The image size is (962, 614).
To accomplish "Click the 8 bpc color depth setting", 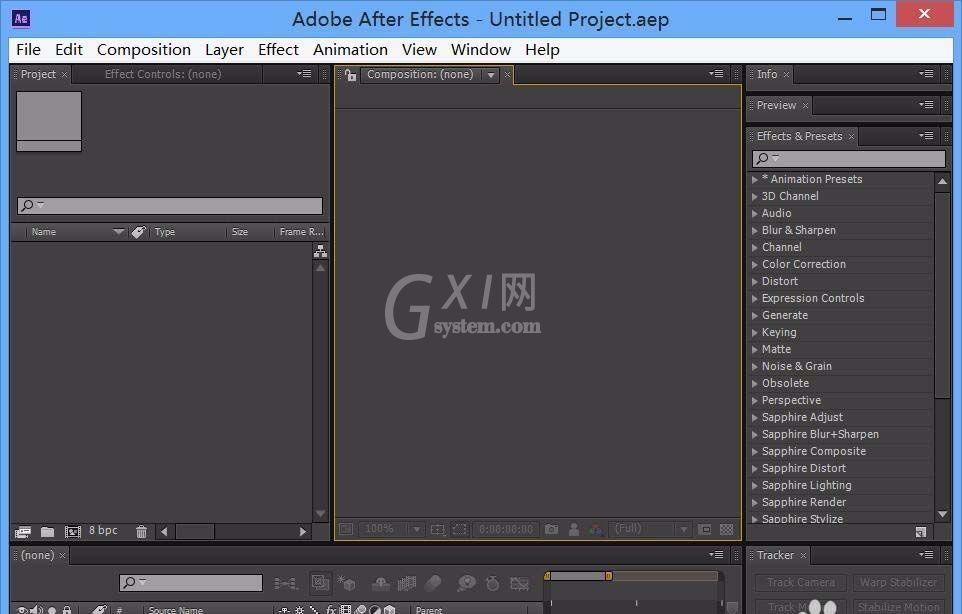I will tap(103, 531).
